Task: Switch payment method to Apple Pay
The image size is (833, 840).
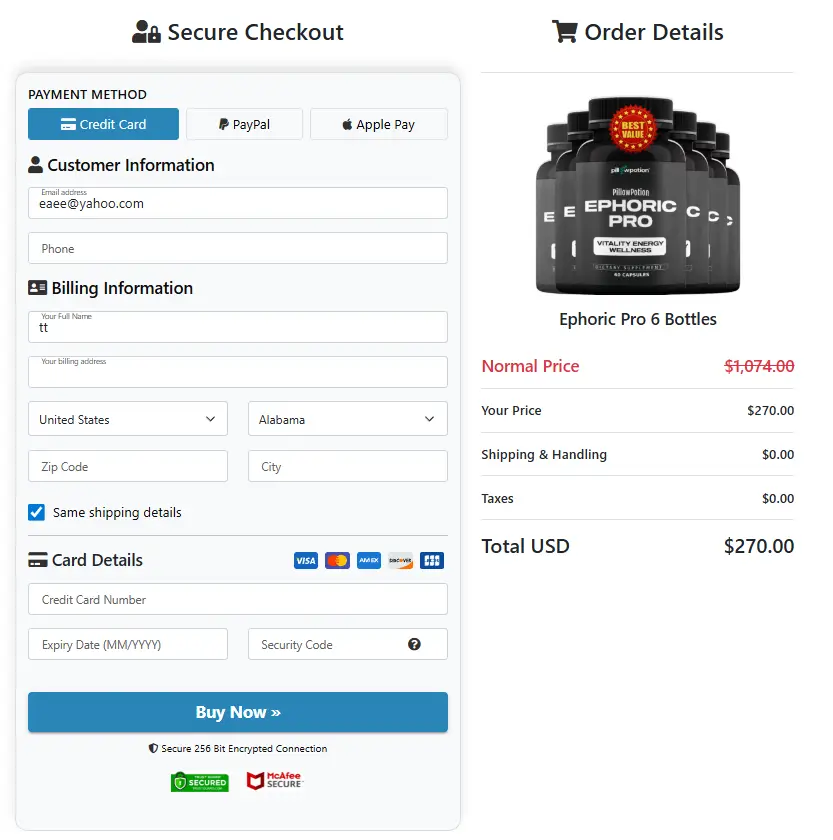Action: coord(378,123)
